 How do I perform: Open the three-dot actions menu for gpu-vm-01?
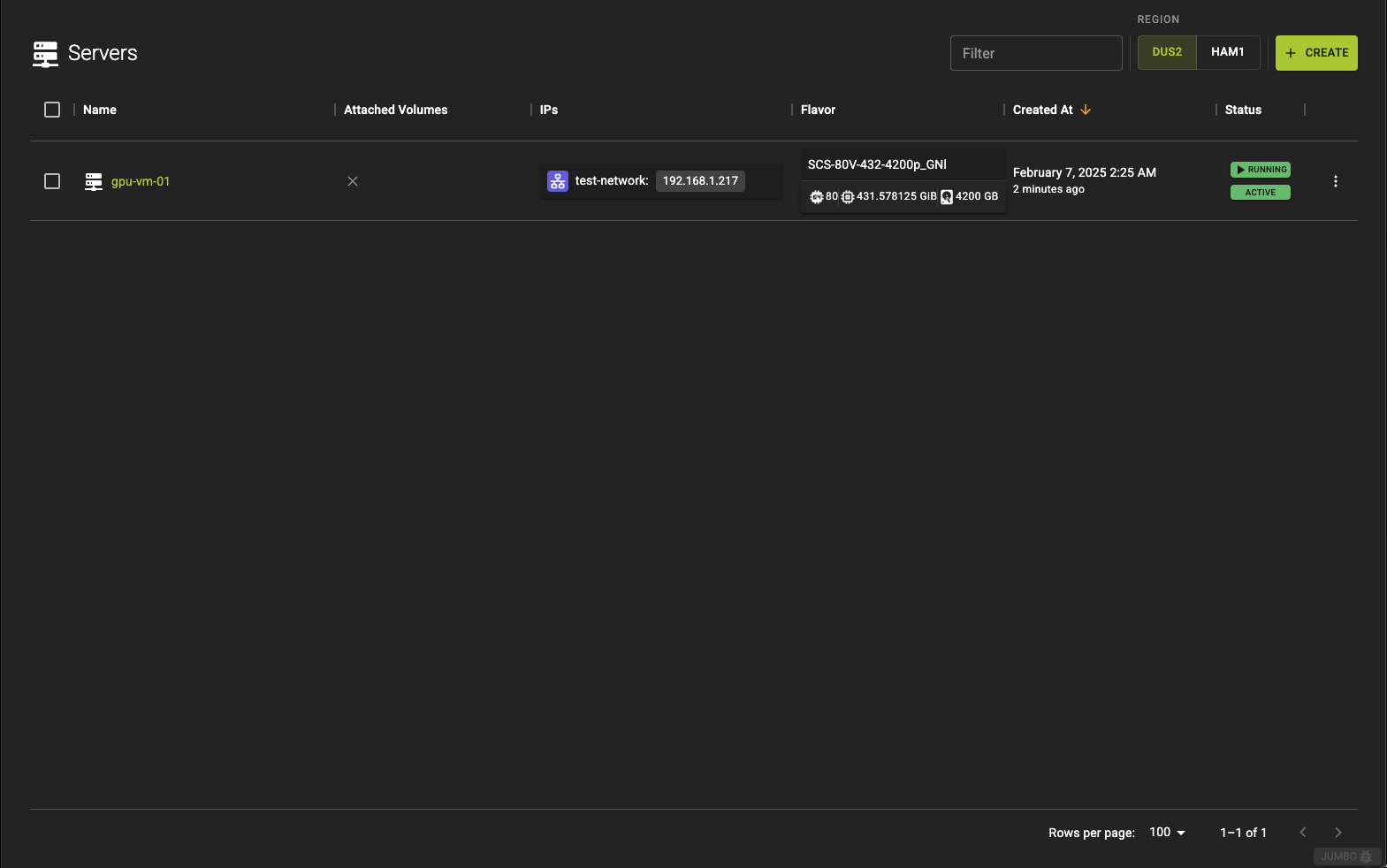[x=1336, y=181]
